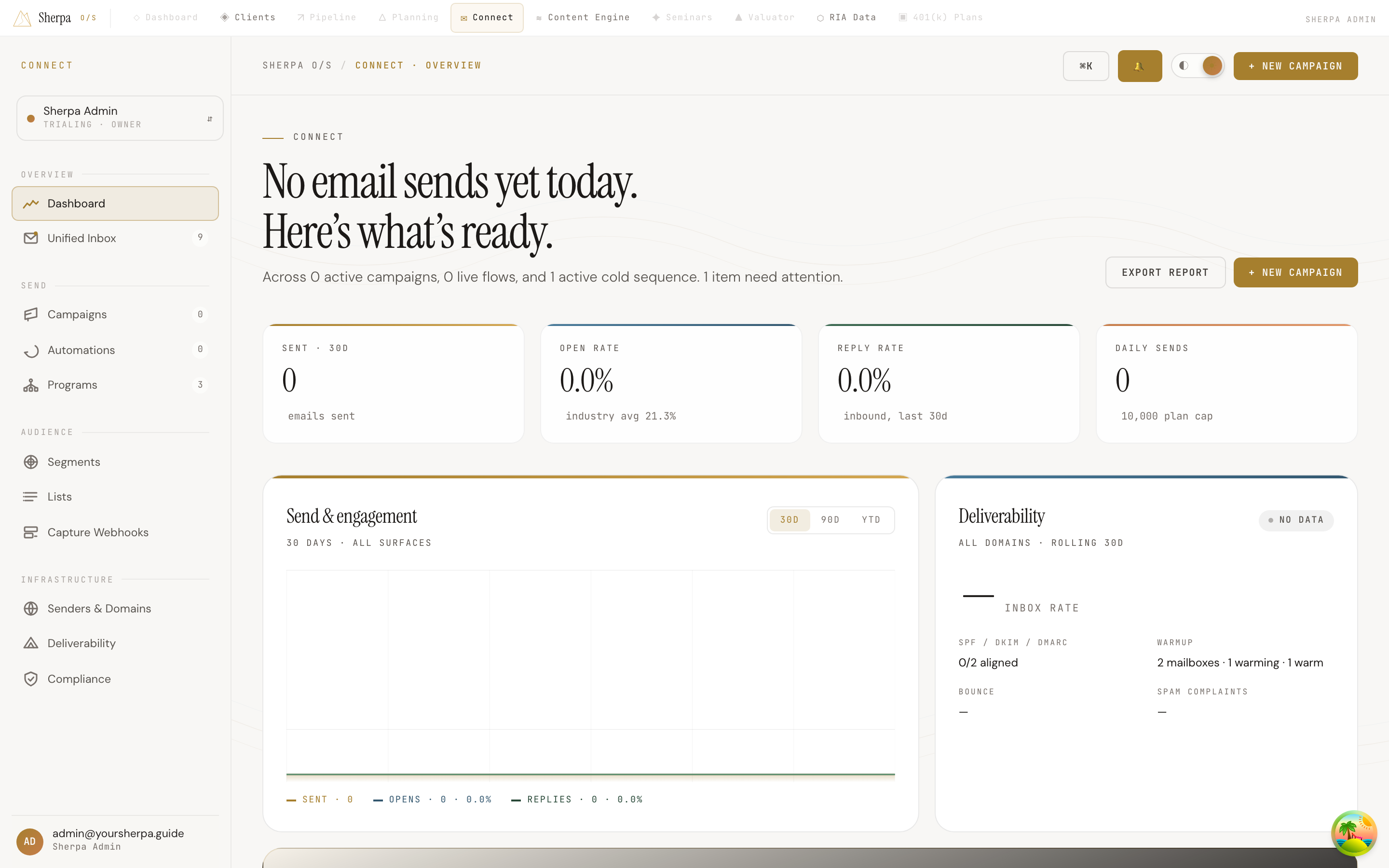This screenshot has width=1389, height=868.
Task: Click the Unified Inbox count badge 9
Action: [200, 237]
